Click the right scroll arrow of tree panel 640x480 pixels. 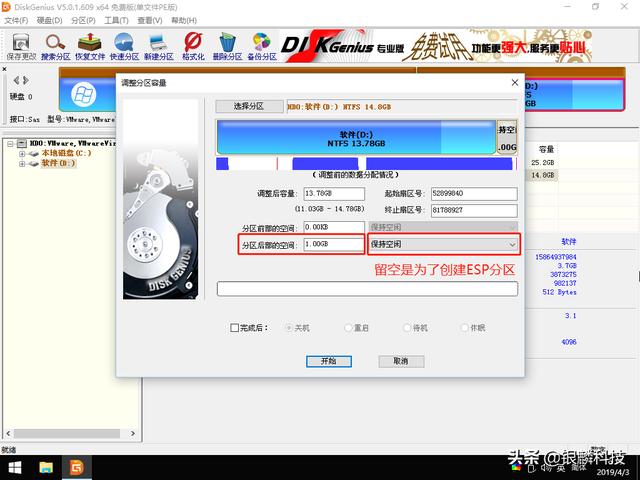coord(133,433)
